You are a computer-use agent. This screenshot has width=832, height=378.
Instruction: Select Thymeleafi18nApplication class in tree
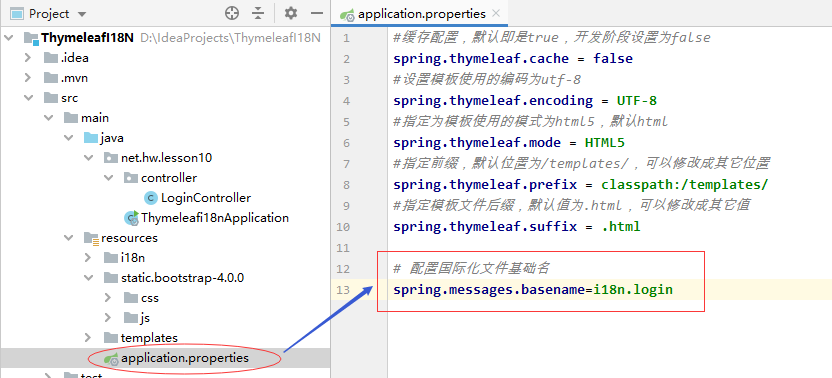tap(215, 218)
